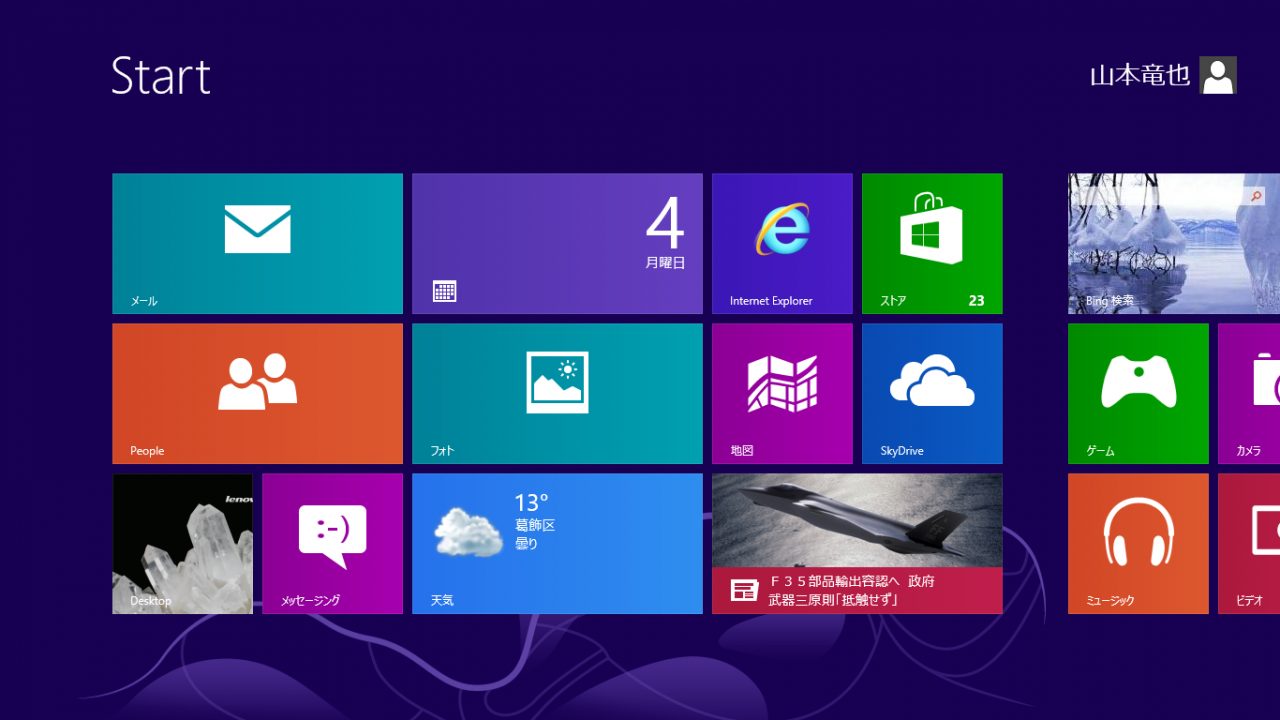Open the Store (ストア) tile
Screen dimensions: 1280x720
point(932,243)
